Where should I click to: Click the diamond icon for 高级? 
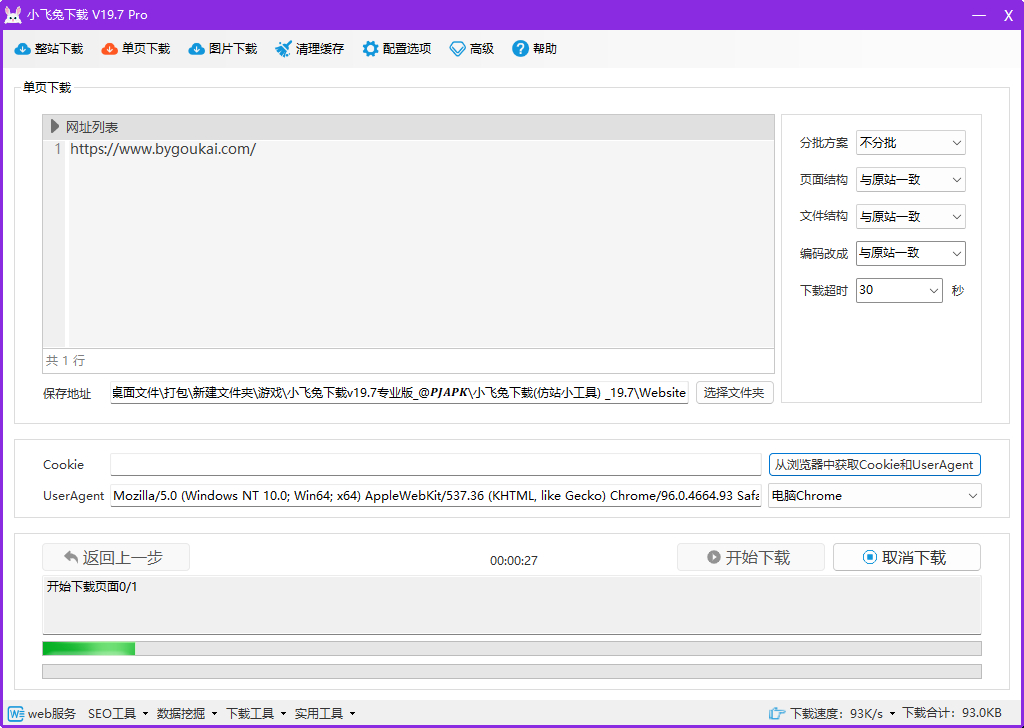point(458,49)
